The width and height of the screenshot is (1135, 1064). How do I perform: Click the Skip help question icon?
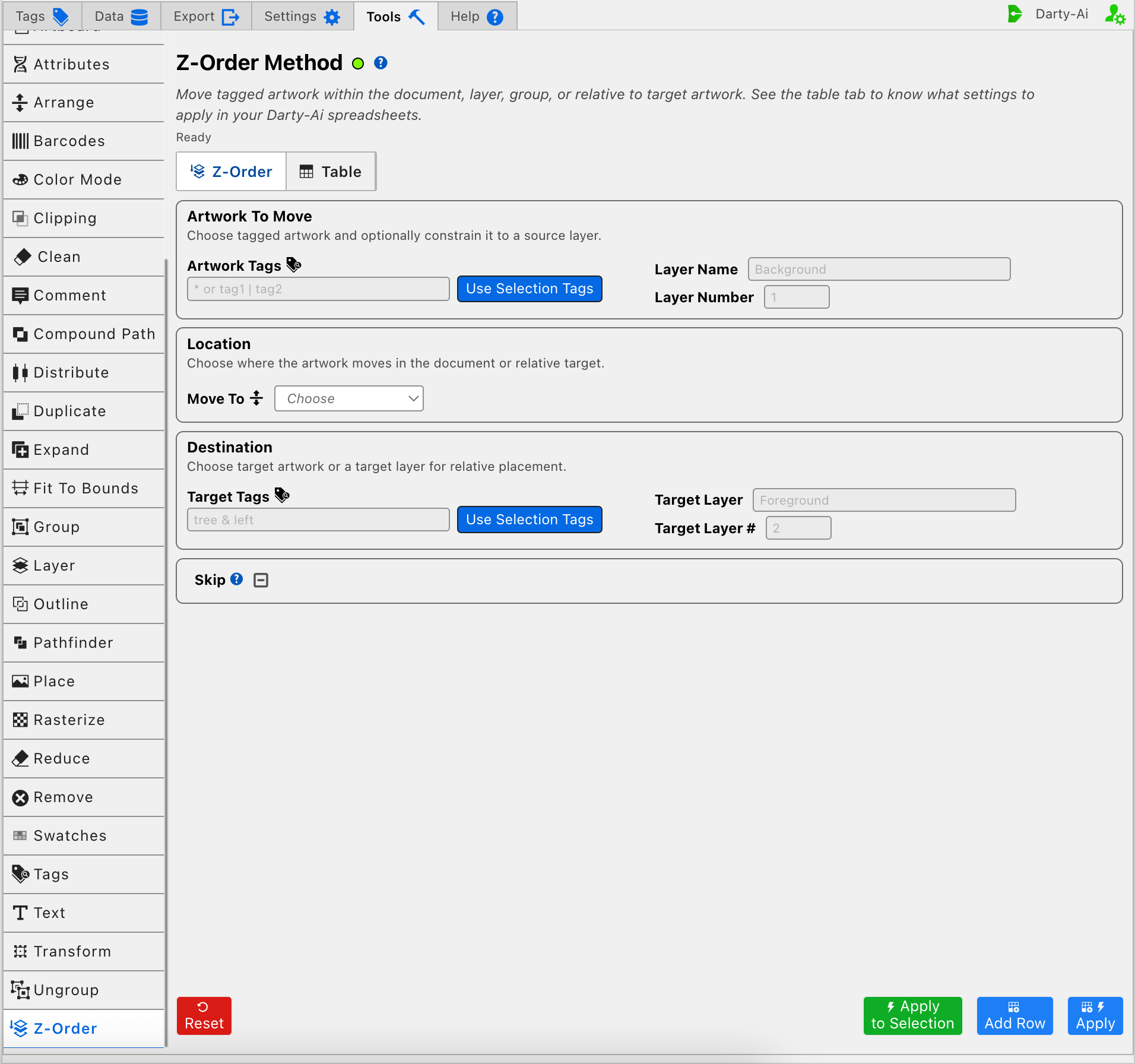237,579
